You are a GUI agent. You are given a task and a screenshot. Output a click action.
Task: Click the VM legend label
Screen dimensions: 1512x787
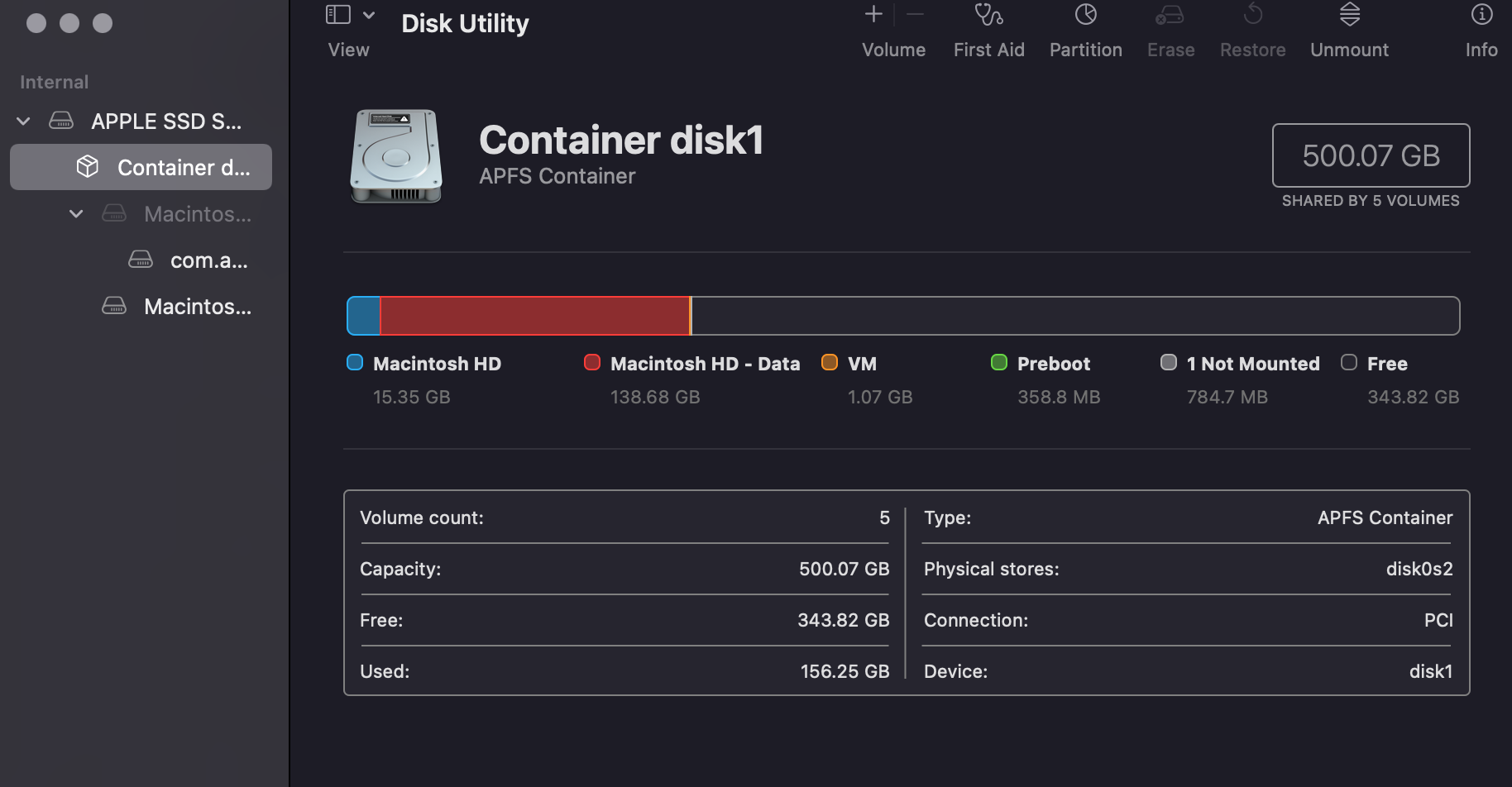click(862, 364)
